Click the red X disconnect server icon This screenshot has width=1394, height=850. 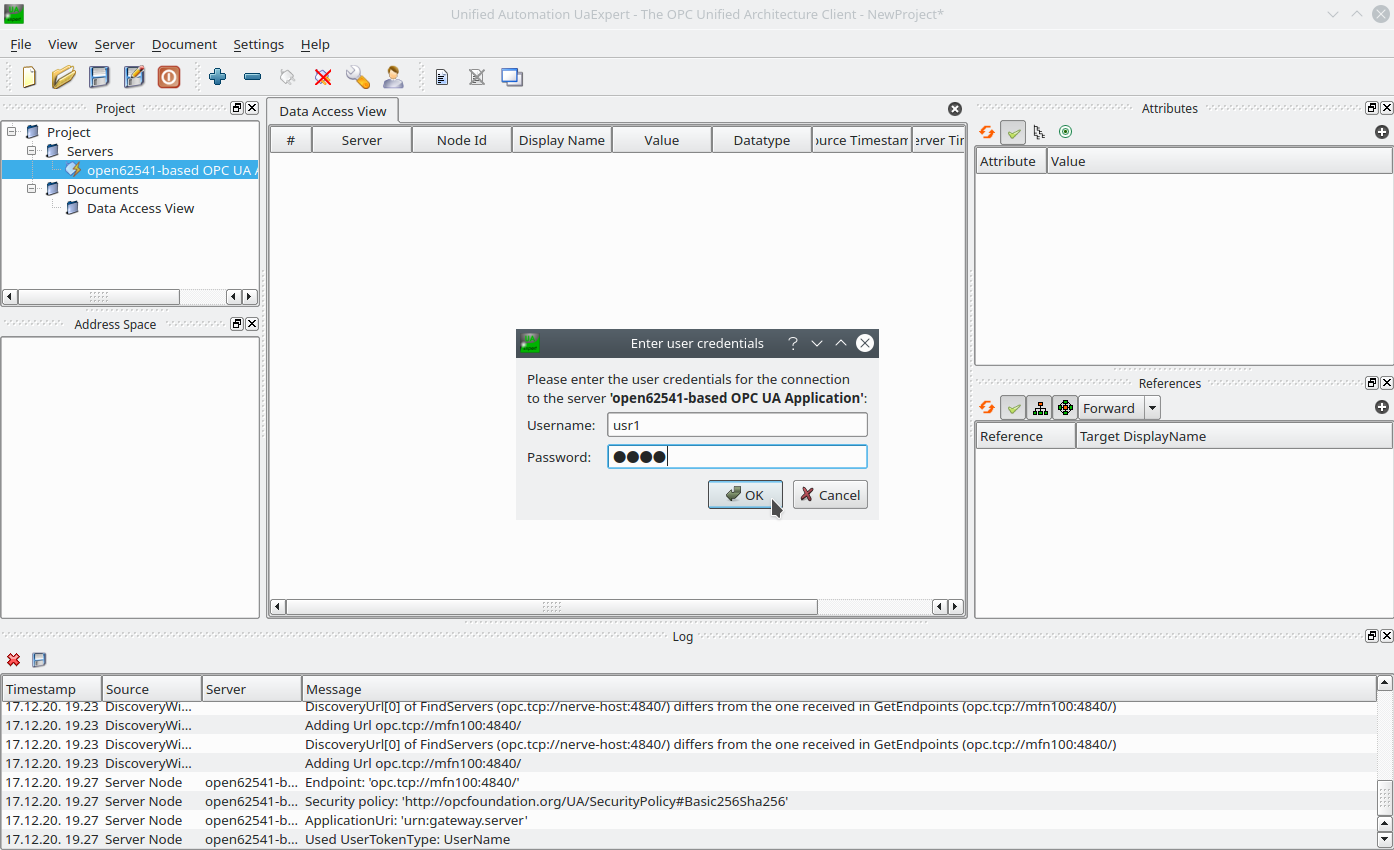[x=322, y=77]
